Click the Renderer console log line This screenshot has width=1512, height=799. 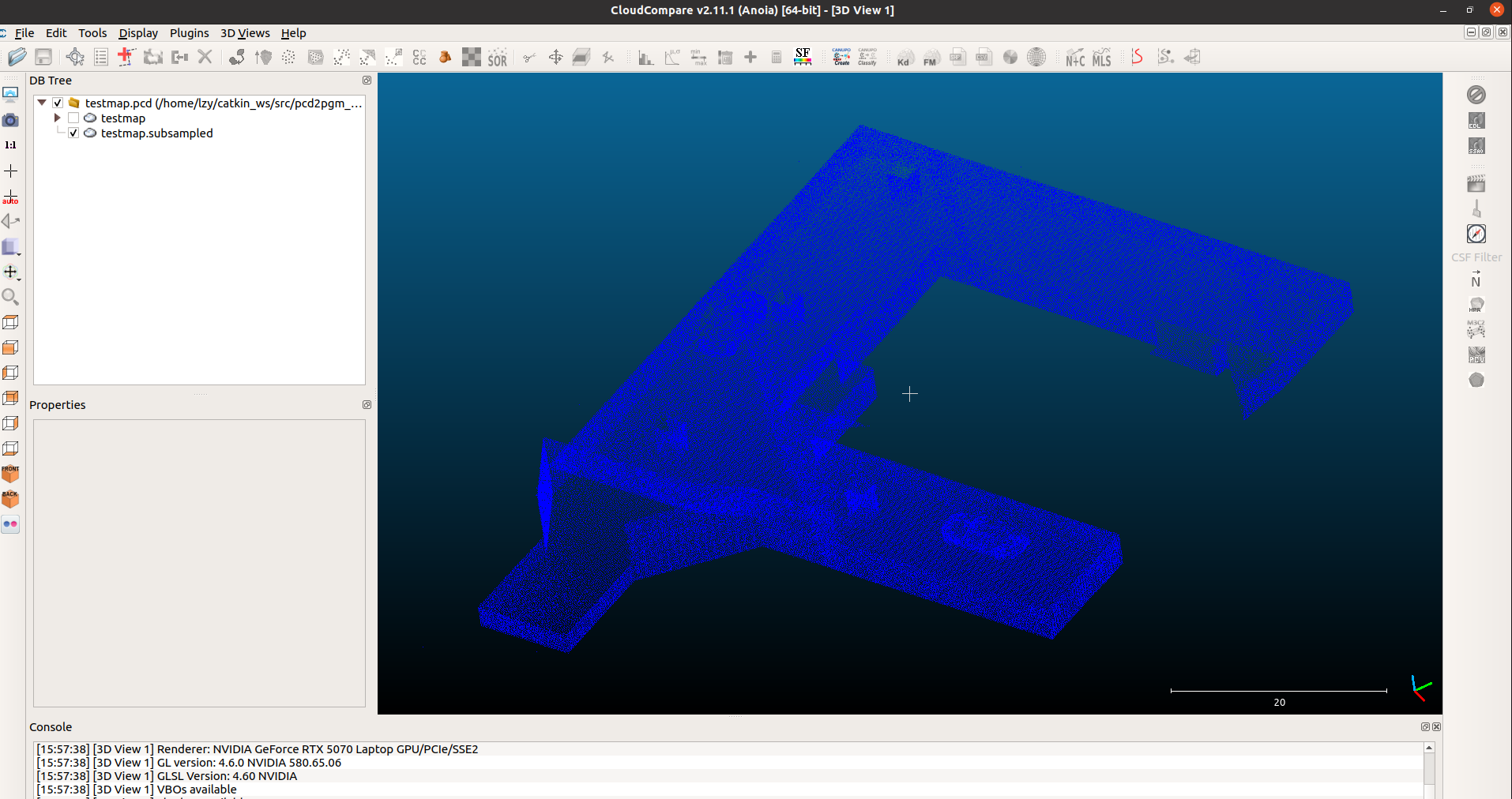[258, 749]
